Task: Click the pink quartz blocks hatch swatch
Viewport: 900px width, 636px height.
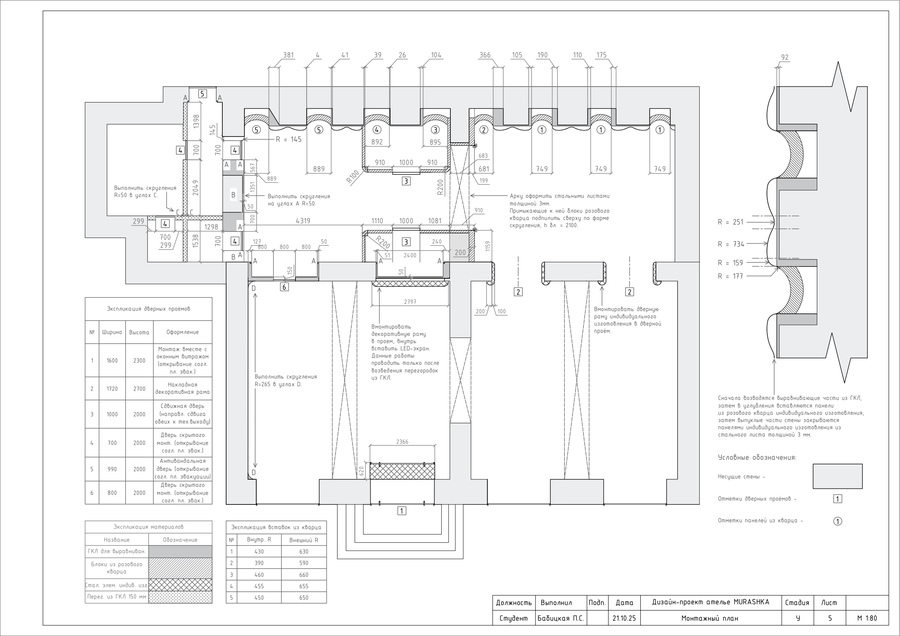Action: point(180,568)
